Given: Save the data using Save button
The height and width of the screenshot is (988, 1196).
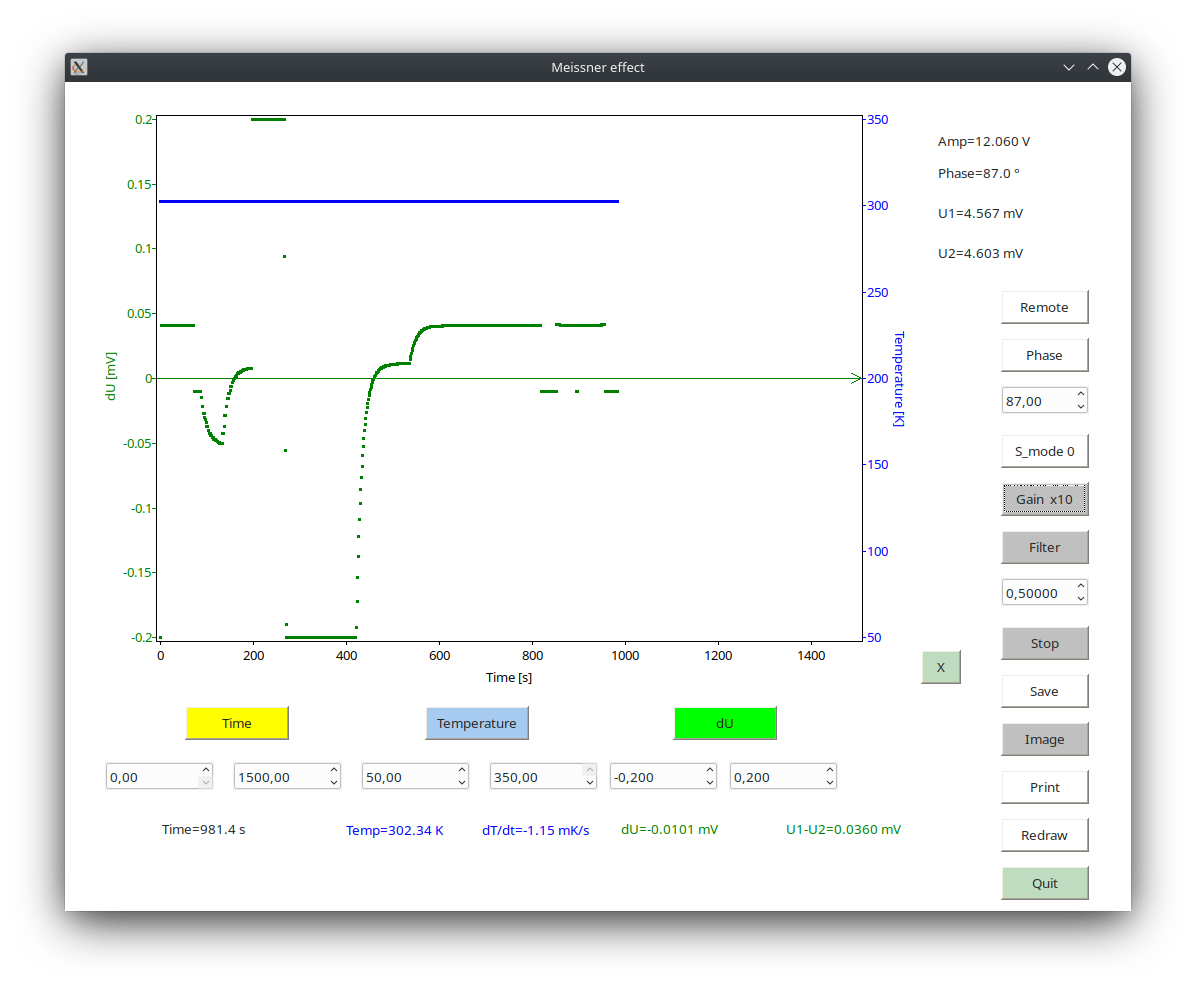Looking at the screenshot, I should click(1044, 692).
